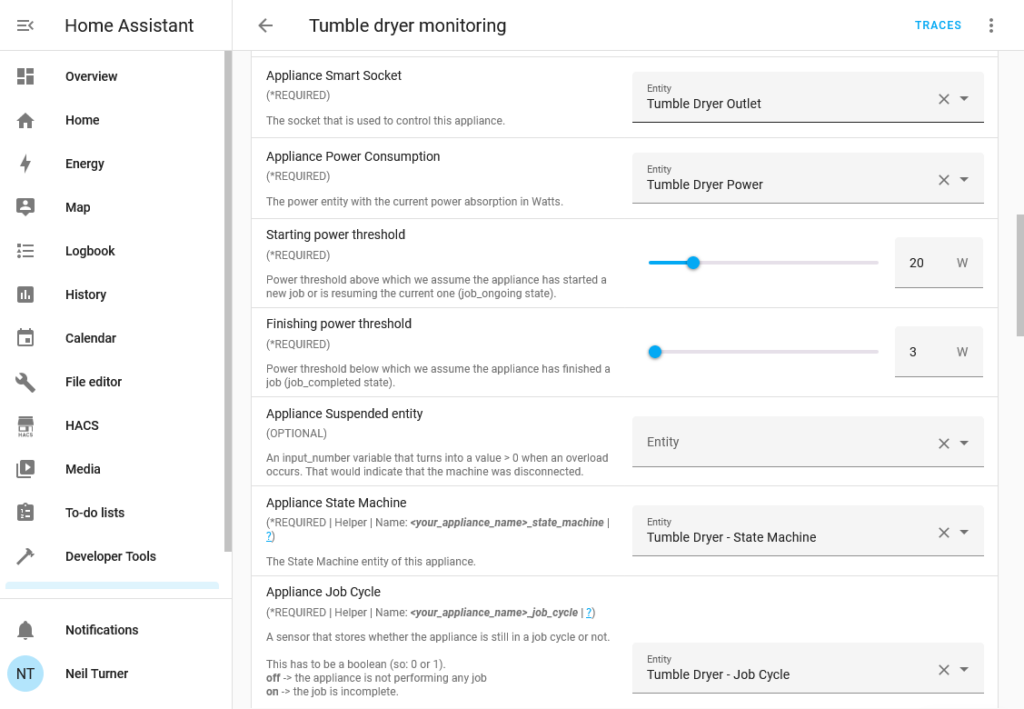
Task: Open the Notifications panel
Action: tap(102, 629)
